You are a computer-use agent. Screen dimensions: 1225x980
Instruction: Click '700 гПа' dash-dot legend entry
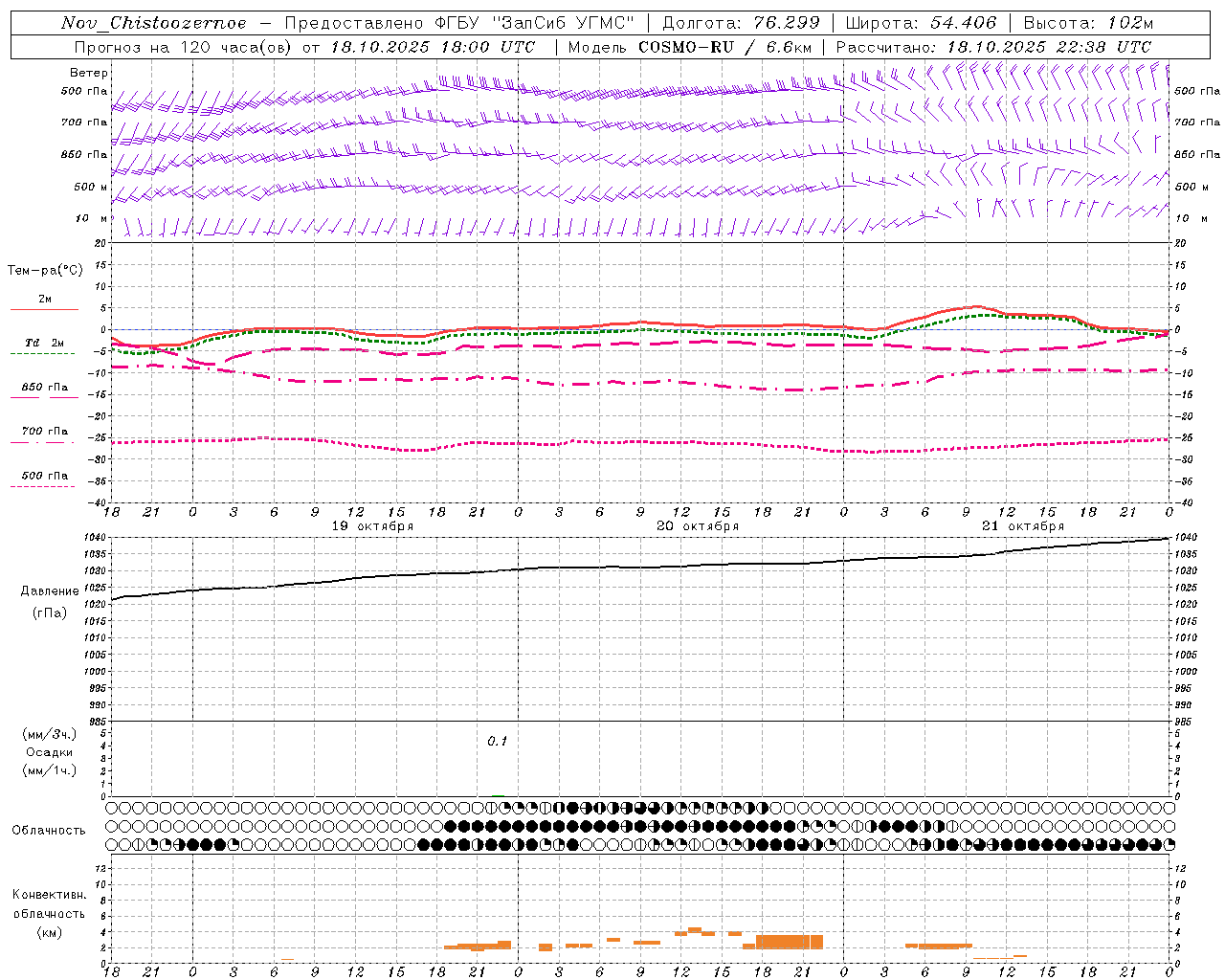tap(45, 432)
